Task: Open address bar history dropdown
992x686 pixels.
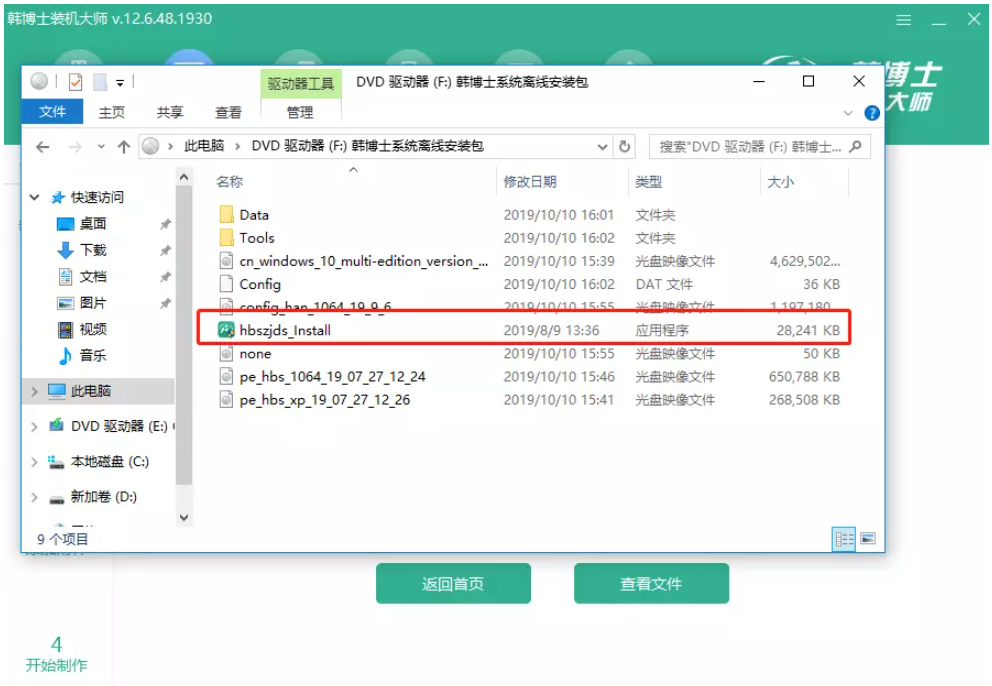Action: pyautogui.click(x=602, y=147)
